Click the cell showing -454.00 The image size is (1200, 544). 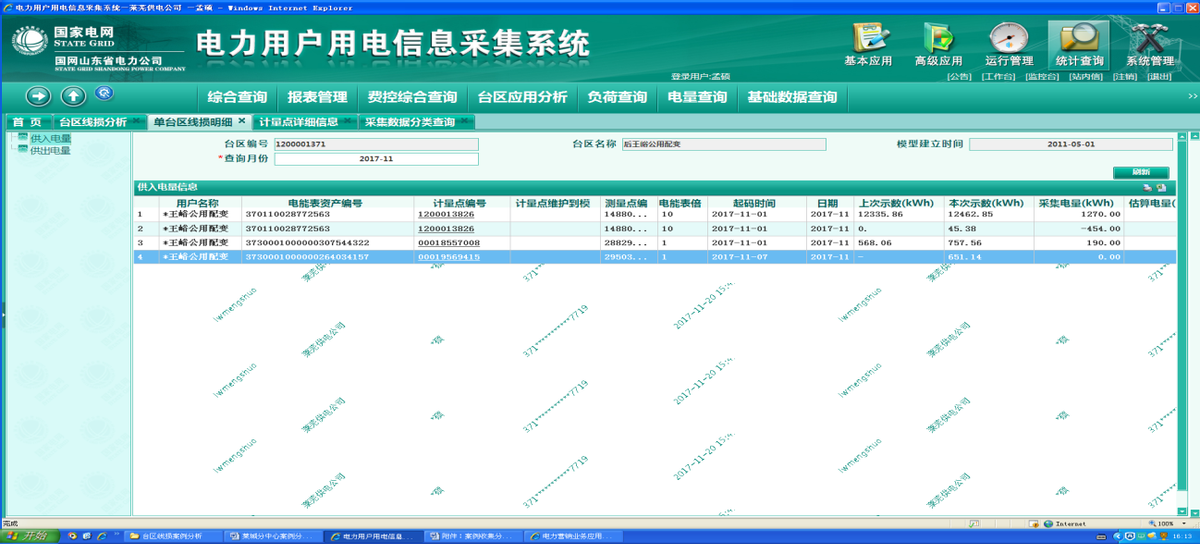pyautogui.click(x=1080, y=228)
